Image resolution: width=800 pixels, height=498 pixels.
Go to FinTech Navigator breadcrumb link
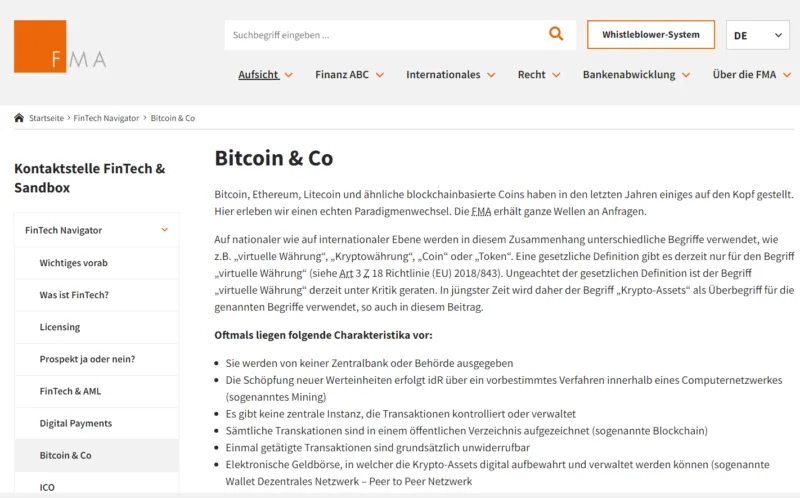click(106, 118)
